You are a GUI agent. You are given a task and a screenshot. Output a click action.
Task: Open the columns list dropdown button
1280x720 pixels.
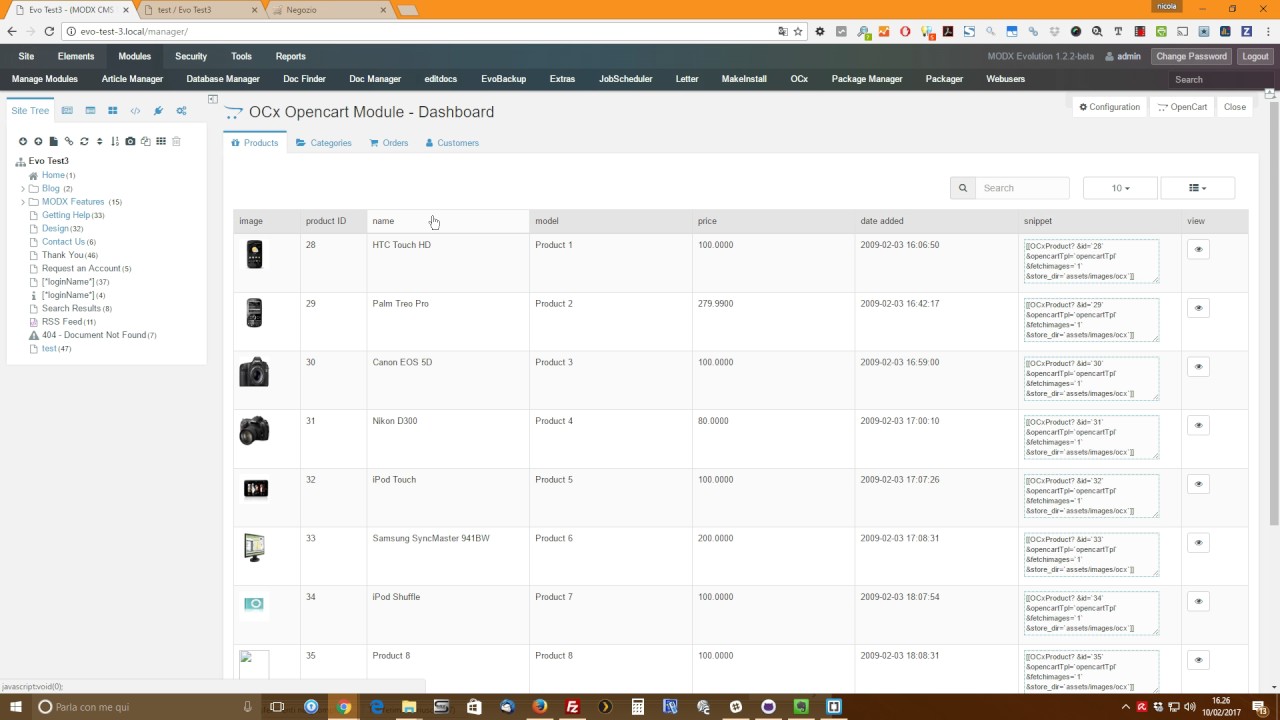coord(1197,188)
